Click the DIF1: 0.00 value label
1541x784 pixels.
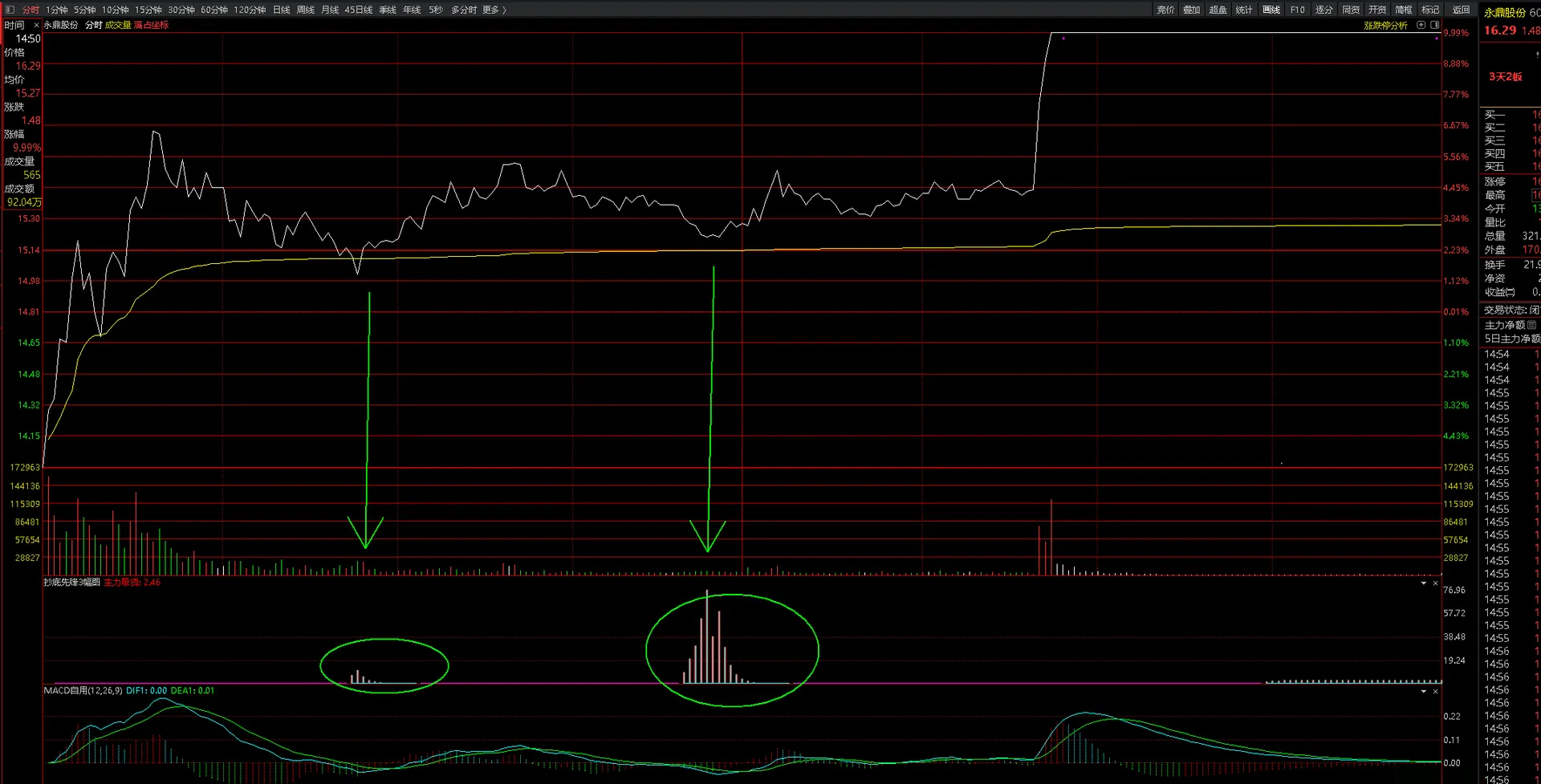[x=147, y=691]
